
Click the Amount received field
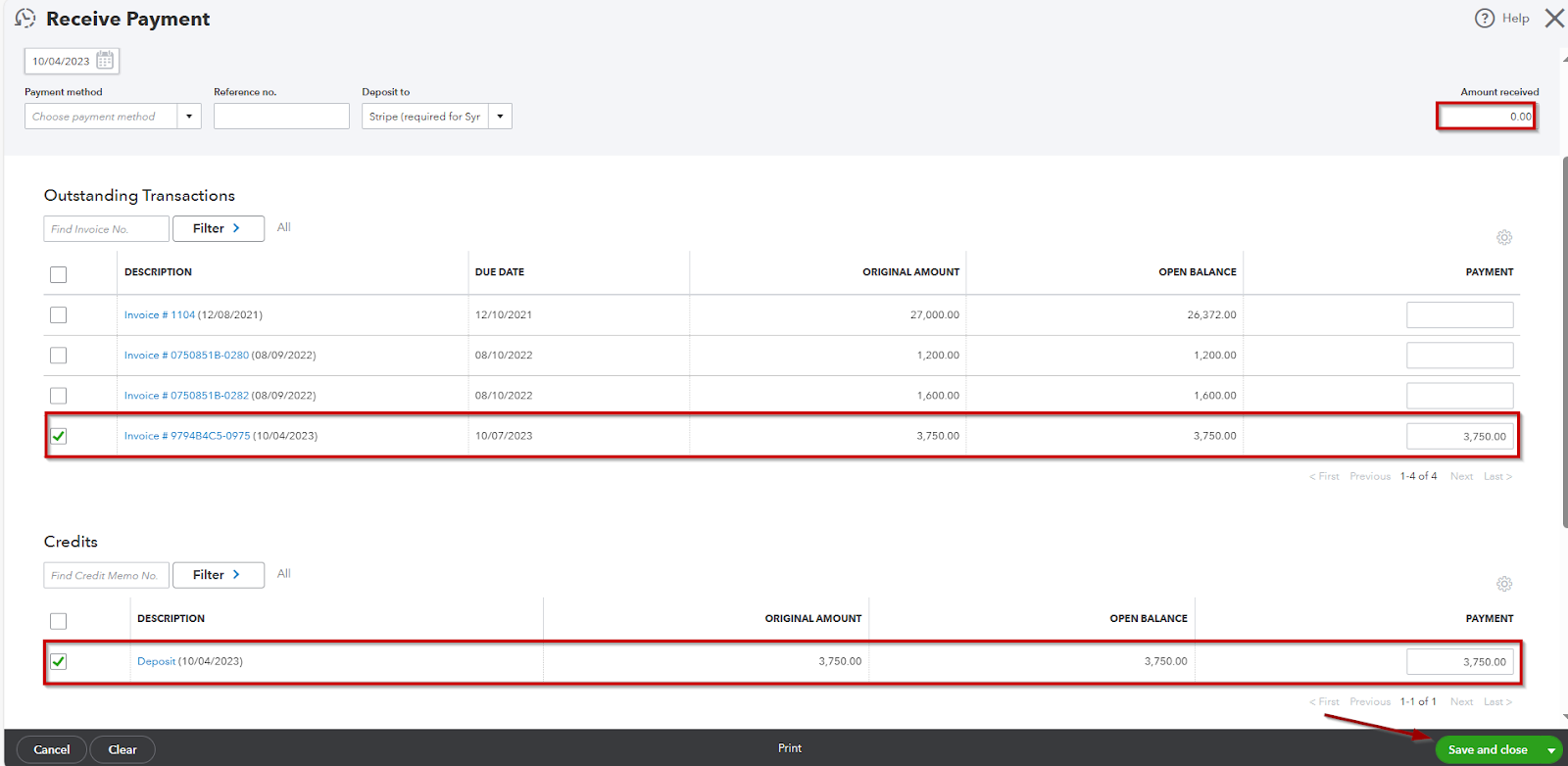pyautogui.click(x=1486, y=117)
